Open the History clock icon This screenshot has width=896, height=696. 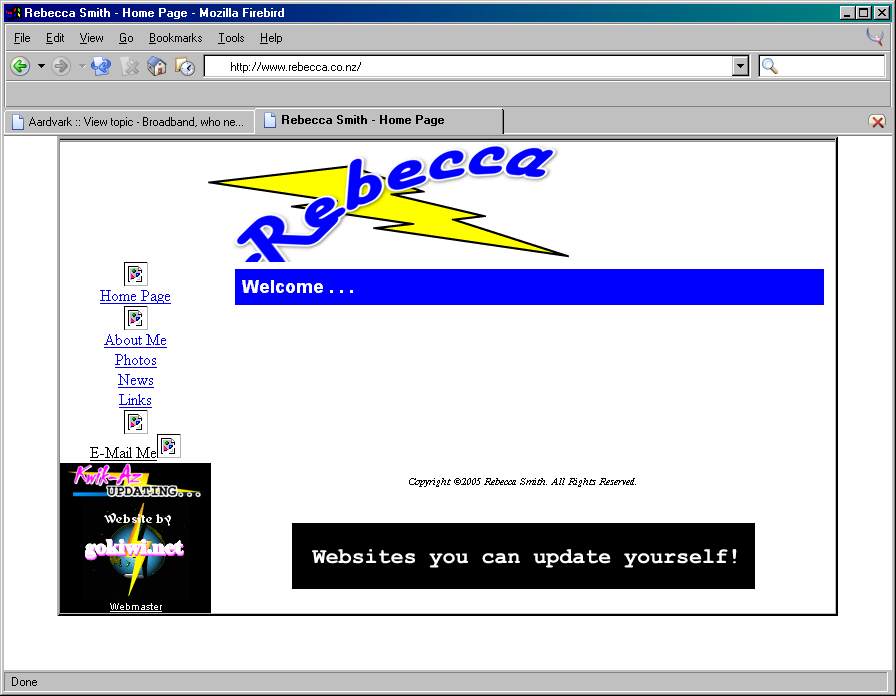pyautogui.click(x=185, y=66)
